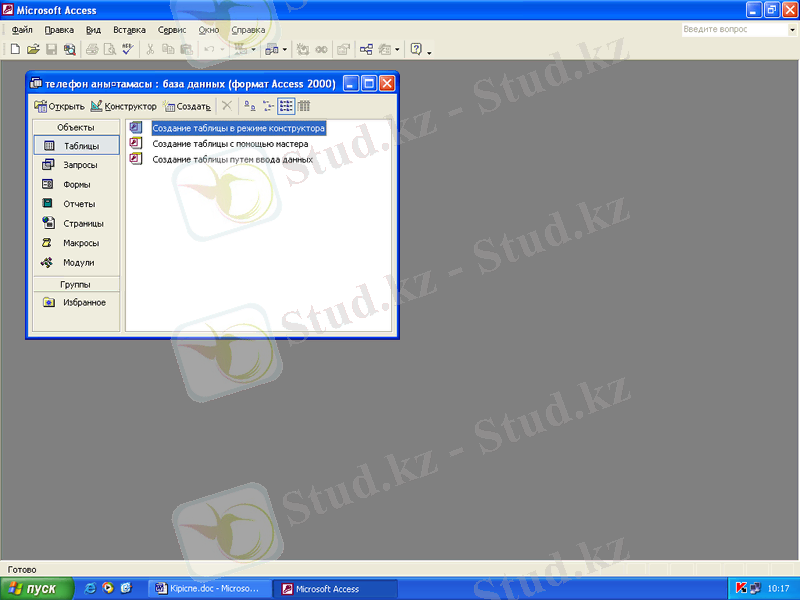Run the Spelling check icon

[x=128, y=49]
